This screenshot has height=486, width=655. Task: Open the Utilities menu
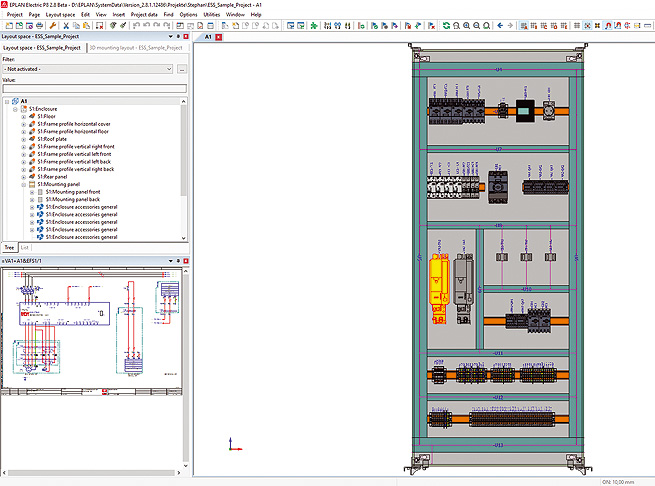211,15
